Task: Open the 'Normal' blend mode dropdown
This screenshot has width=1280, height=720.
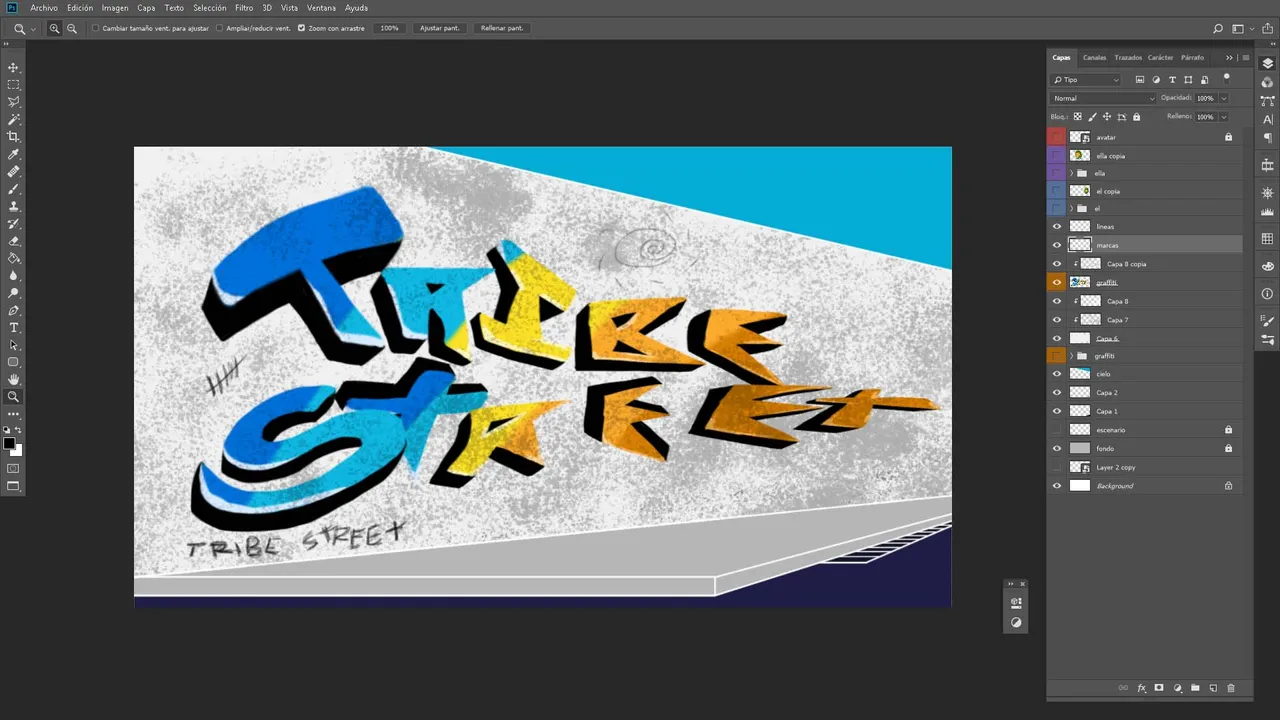Action: (1103, 98)
